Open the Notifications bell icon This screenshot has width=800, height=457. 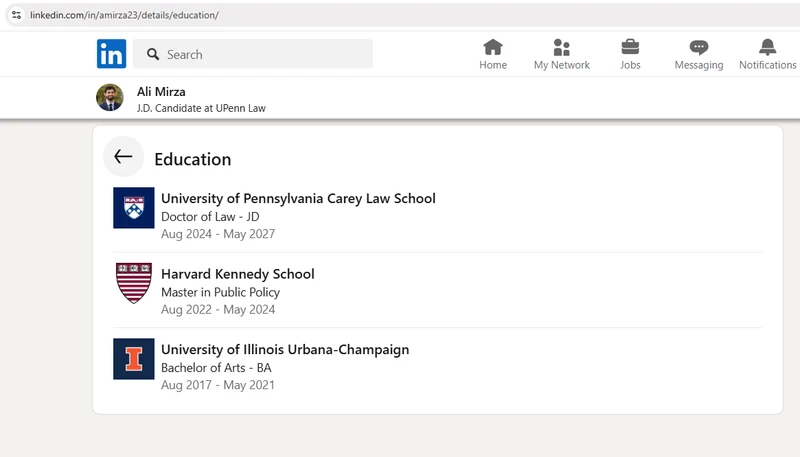[767, 47]
